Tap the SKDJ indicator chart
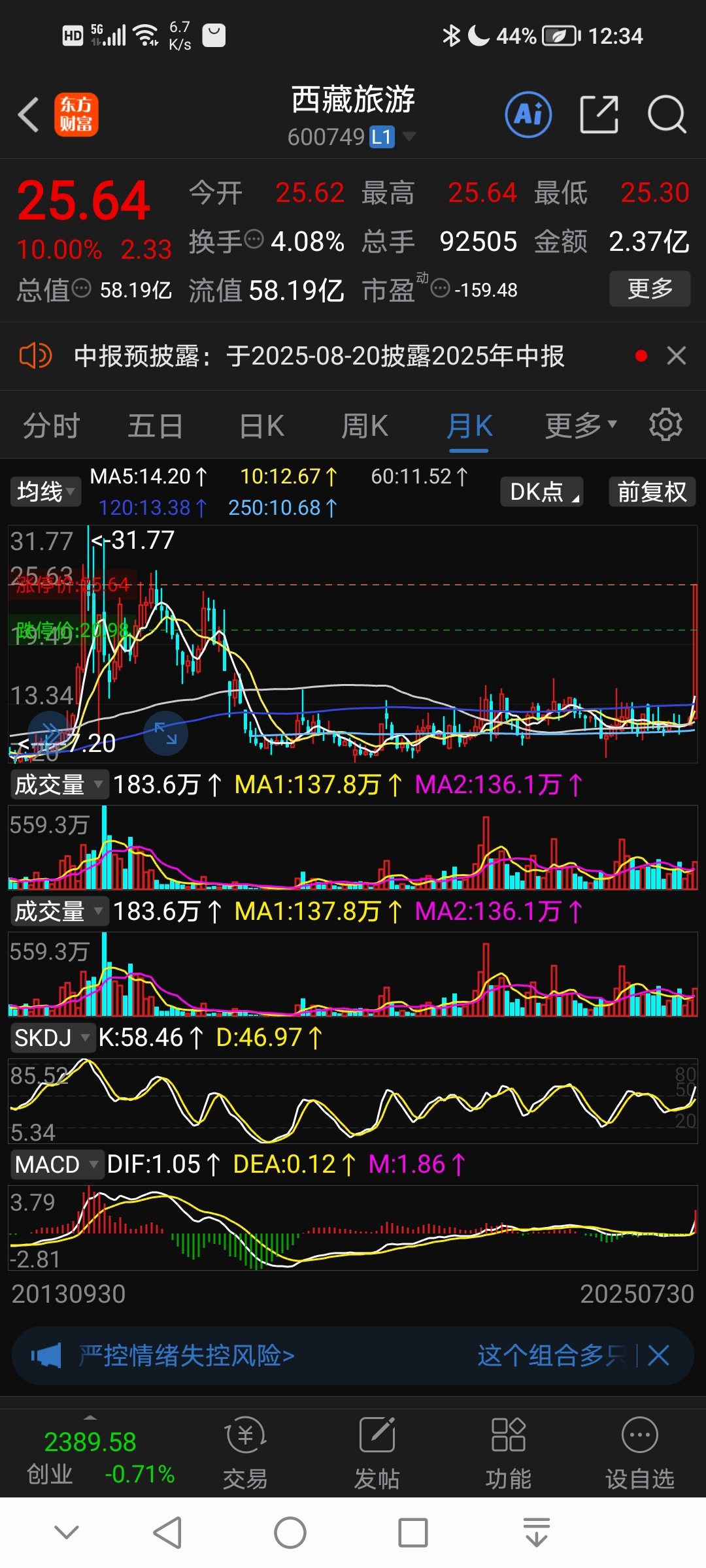This screenshot has height=1568, width=706. [x=353, y=1101]
